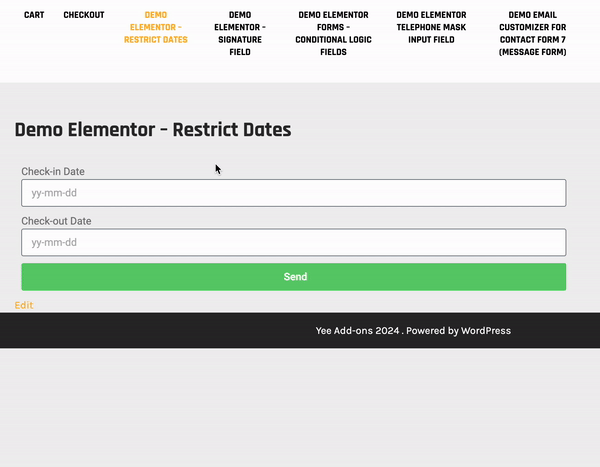Click the Check-in Date label
The width and height of the screenshot is (600, 467).
(x=53, y=171)
